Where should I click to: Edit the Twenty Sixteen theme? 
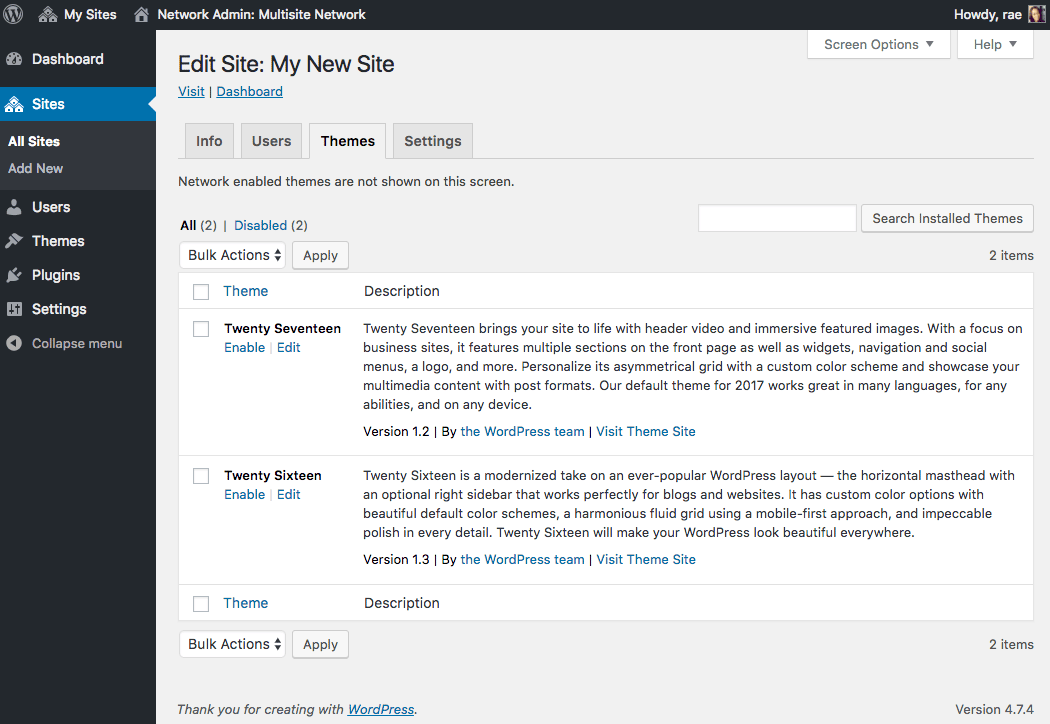click(289, 494)
